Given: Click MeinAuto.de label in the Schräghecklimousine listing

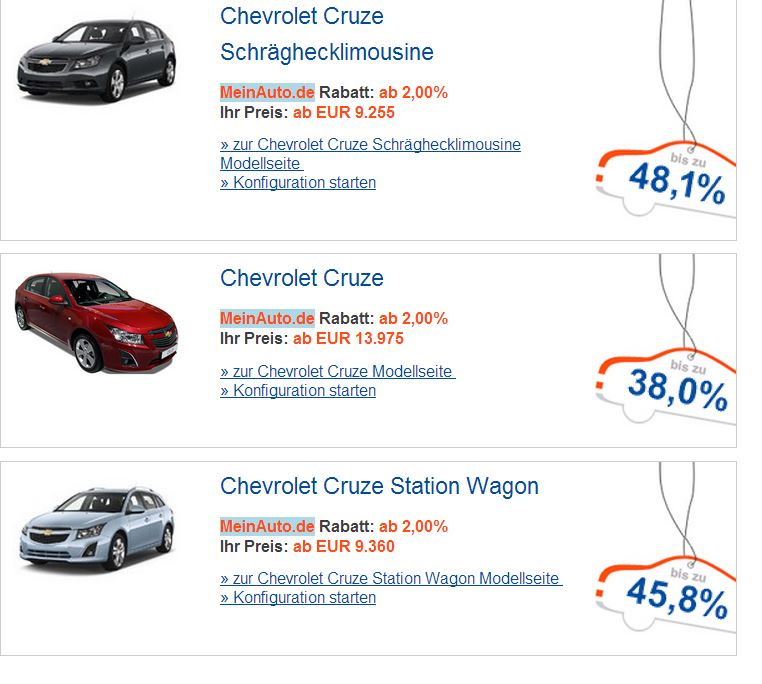Looking at the screenshot, I should point(267,92).
